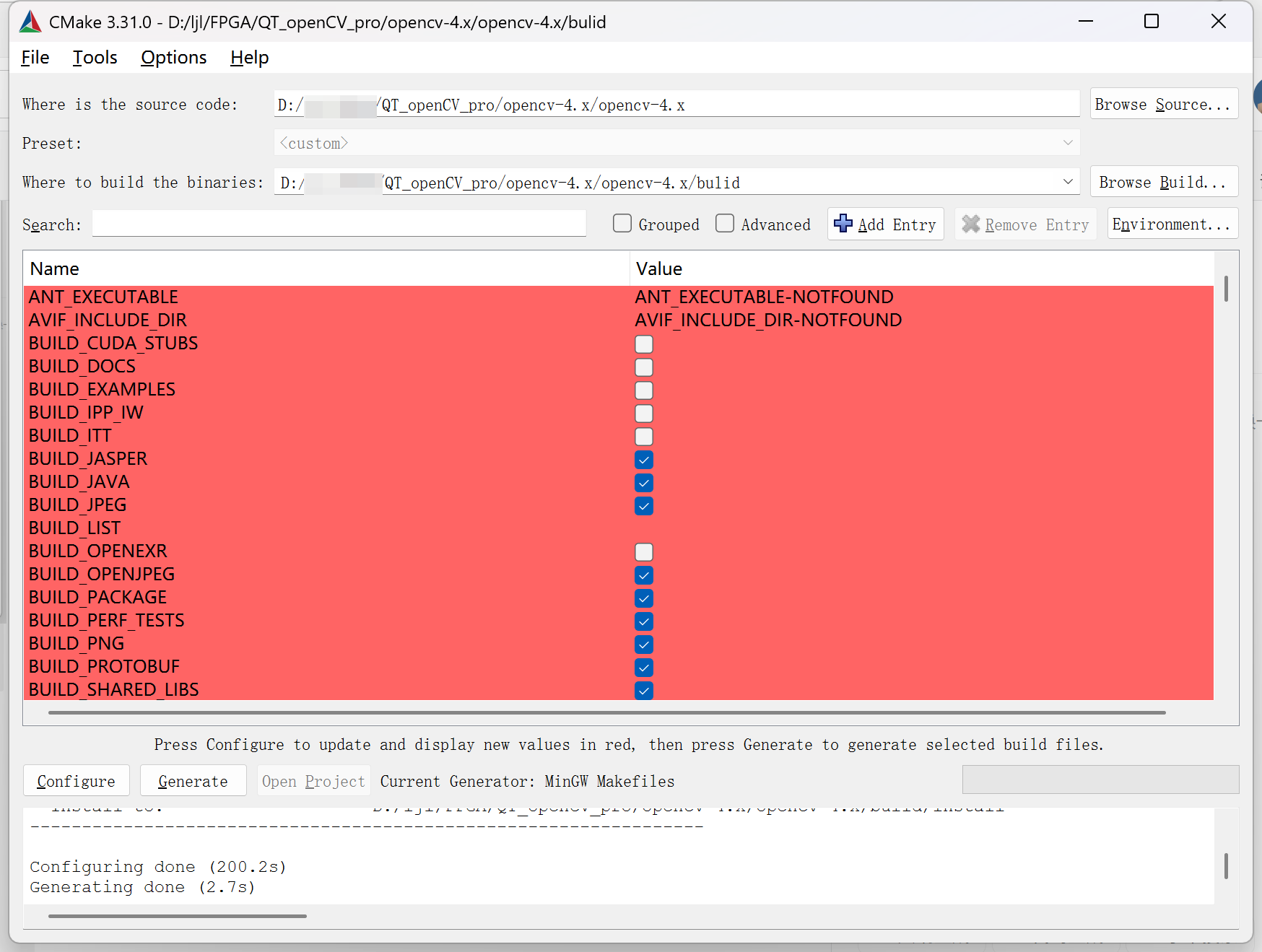
Task: Click the CMake logo icon in title bar
Action: (30, 22)
